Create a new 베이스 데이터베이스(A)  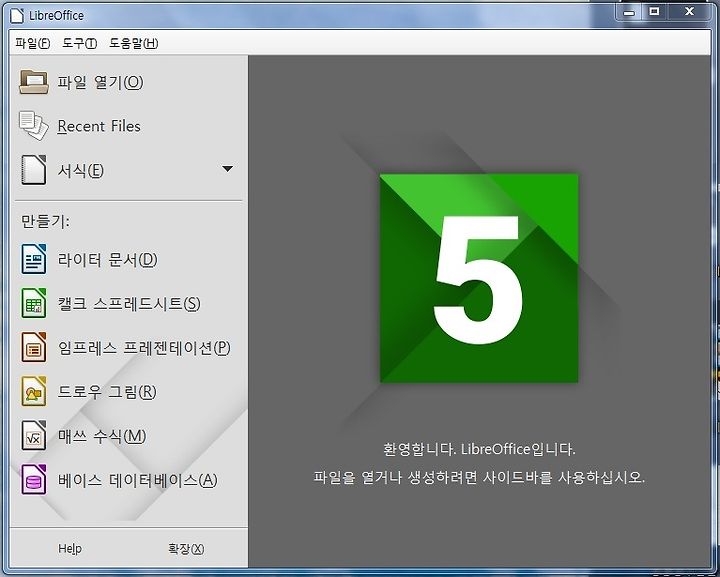[x=137, y=480]
